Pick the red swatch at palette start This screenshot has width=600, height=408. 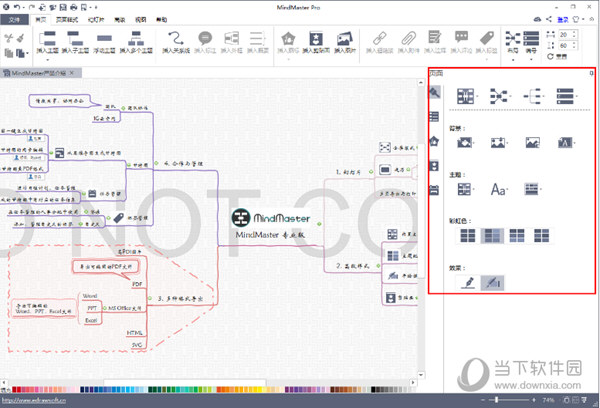coord(14,390)
